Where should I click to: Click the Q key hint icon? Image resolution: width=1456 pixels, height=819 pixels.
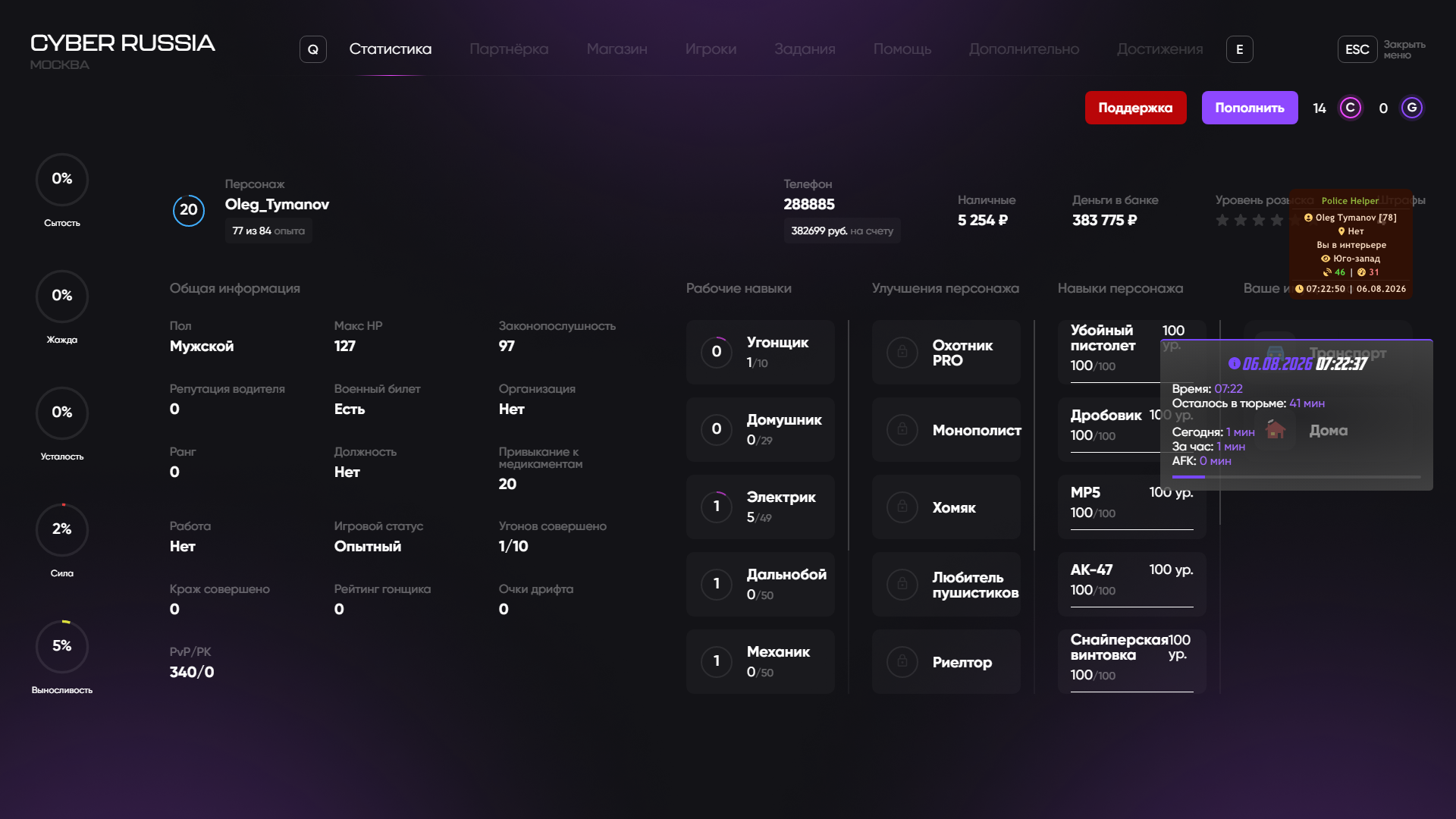(313, 49)
